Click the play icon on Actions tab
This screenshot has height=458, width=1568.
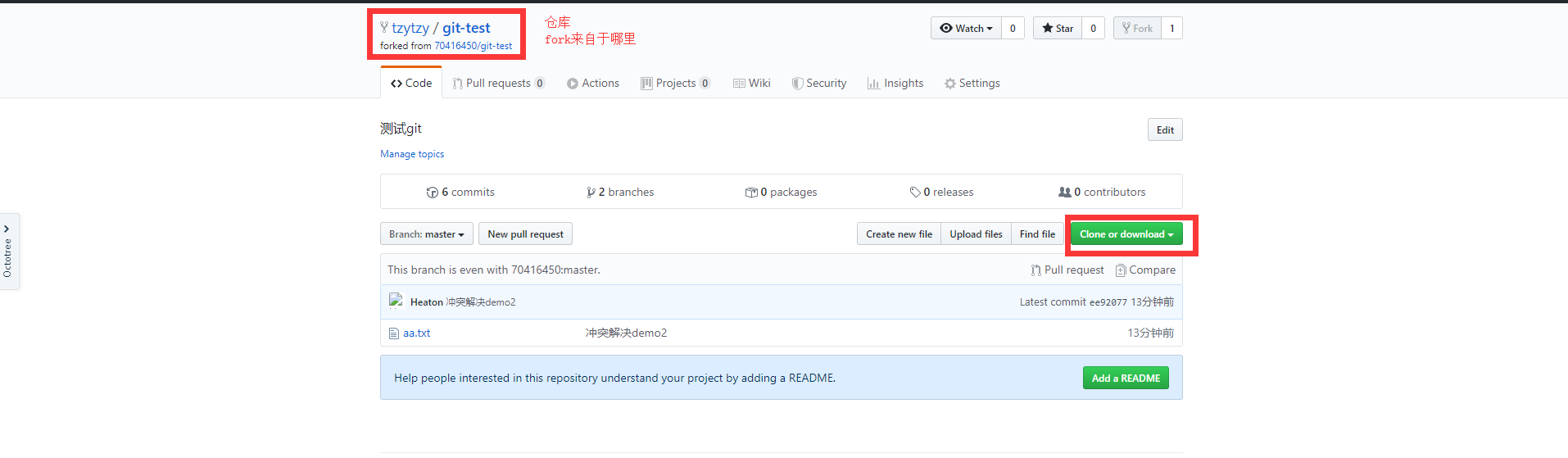point(573,84)
